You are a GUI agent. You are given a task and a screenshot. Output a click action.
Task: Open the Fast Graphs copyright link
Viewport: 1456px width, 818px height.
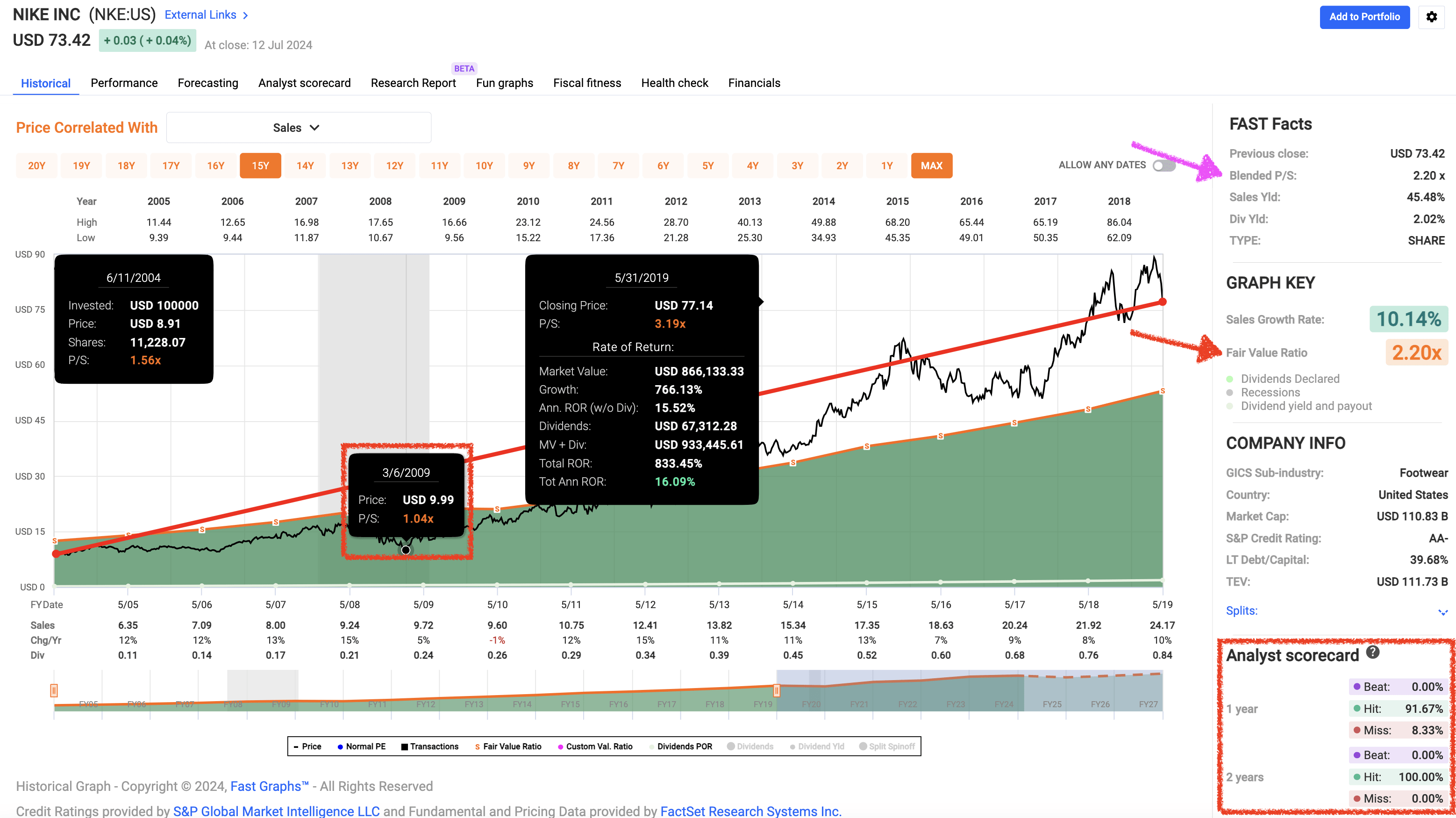pos(269,786)
